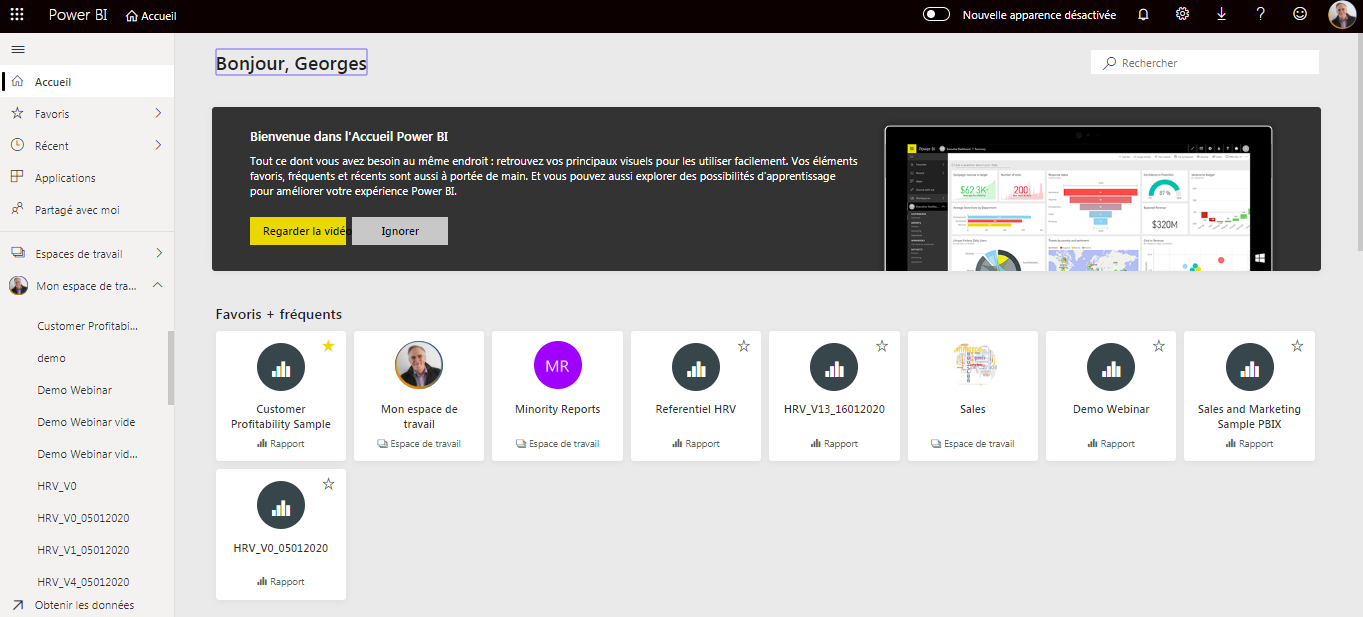Collapse Mon espace de travail chevron
The height and width of the screenshot is (617, 1363).
(x=158, y=285)
